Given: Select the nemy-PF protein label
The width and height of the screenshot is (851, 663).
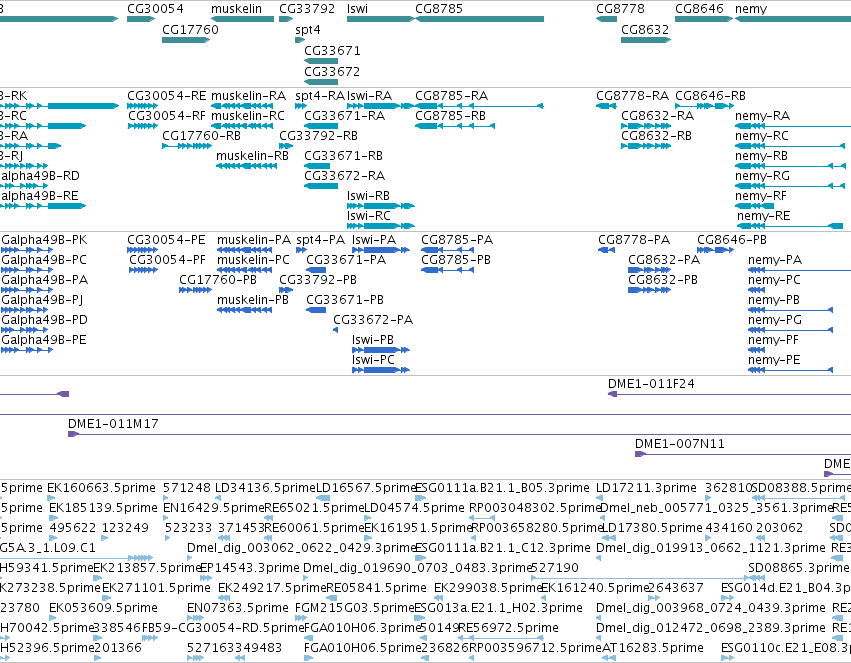Looking at the screenshot, I should coord(773,340).
